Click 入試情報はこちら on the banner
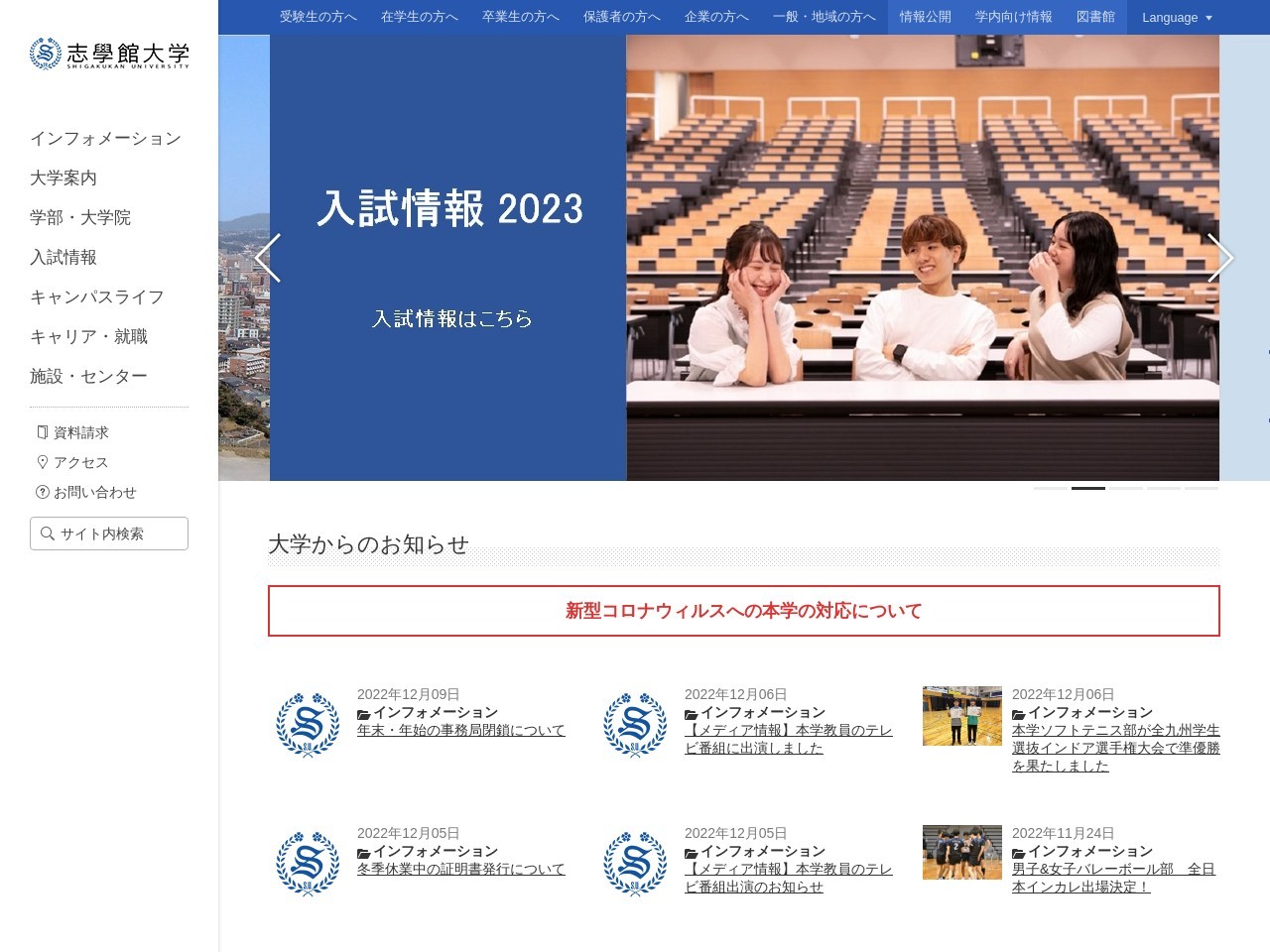 (x=451, y=318)
